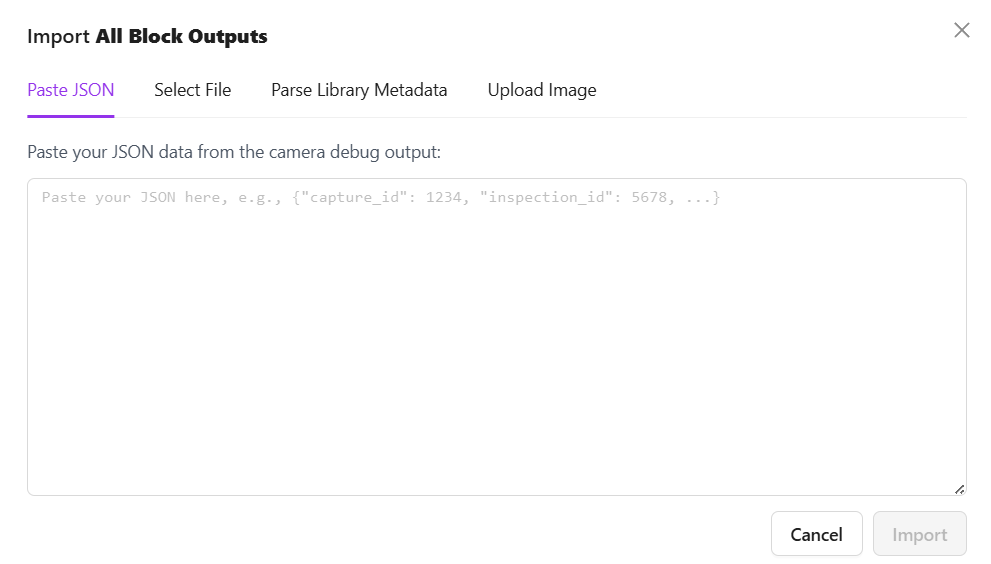991x564 pixels.
Task: Click the "Paste your JSON data" instruction label
Action: [234, 152]
